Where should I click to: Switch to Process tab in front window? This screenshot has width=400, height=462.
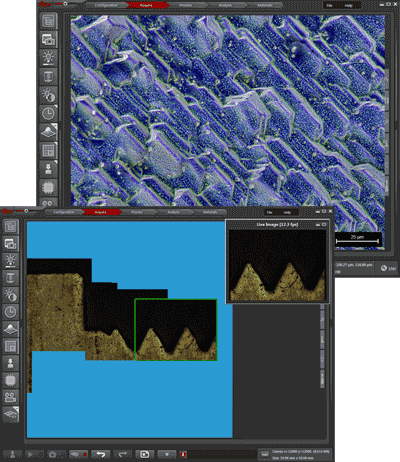click(x=137, y=212)
